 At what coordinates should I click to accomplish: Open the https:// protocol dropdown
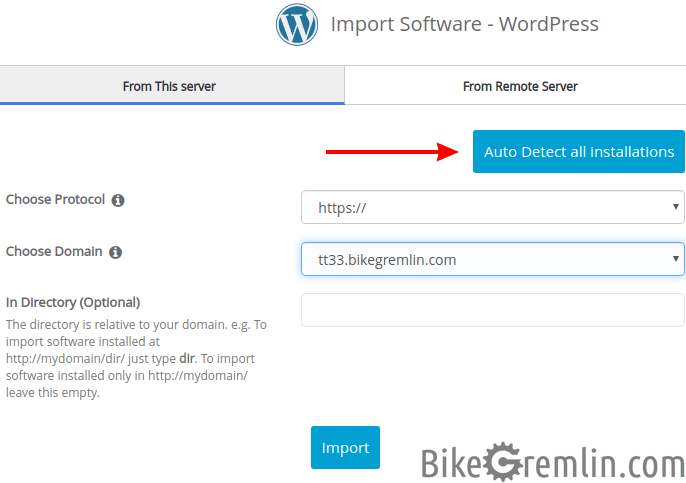point(493,207)
